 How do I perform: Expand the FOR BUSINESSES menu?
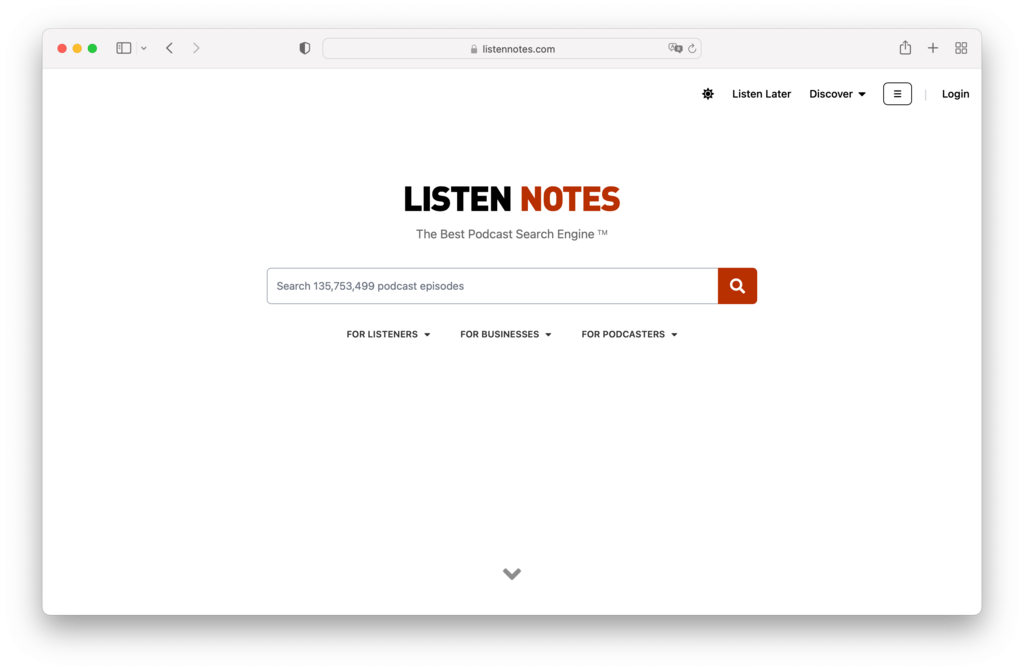point(506,334)
